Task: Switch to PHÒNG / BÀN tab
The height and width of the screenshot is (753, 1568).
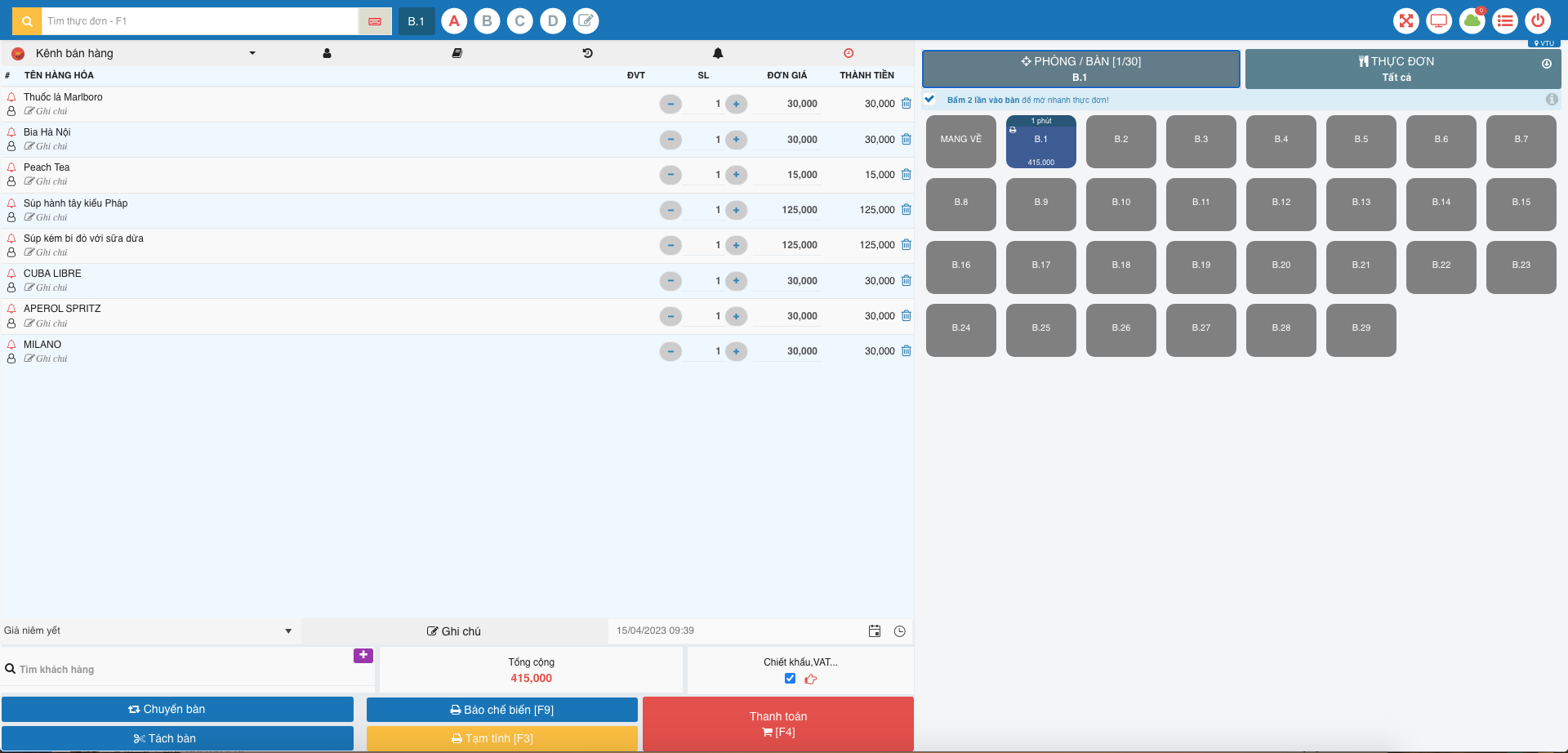Action: click(x=1081, y=69)
